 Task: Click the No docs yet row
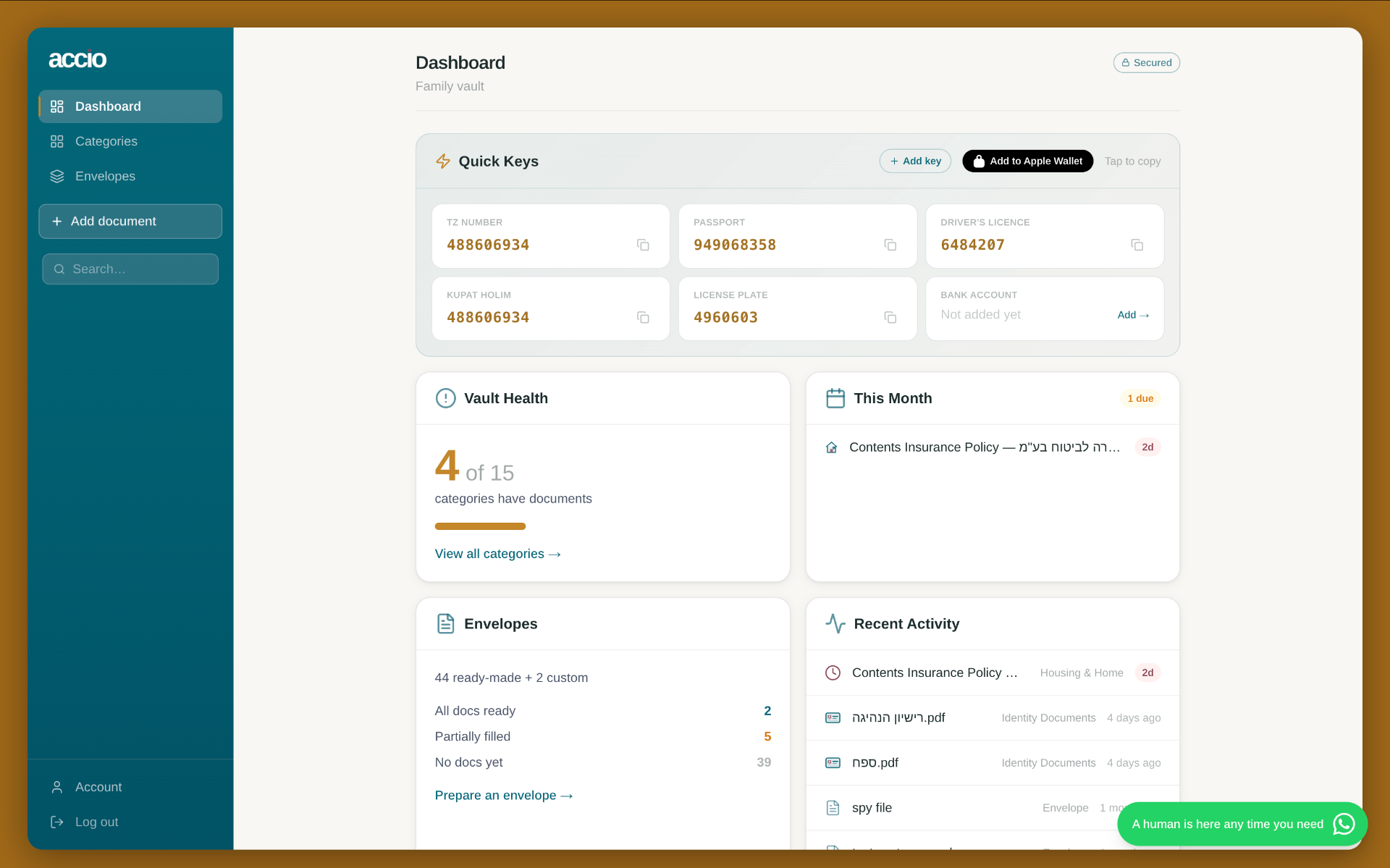[x=602, y=762]
